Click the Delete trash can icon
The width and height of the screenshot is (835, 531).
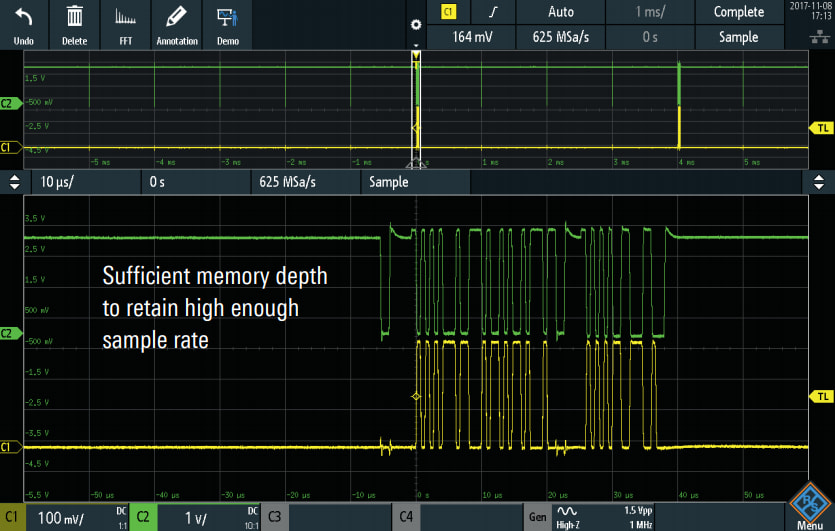click(75, 17)
